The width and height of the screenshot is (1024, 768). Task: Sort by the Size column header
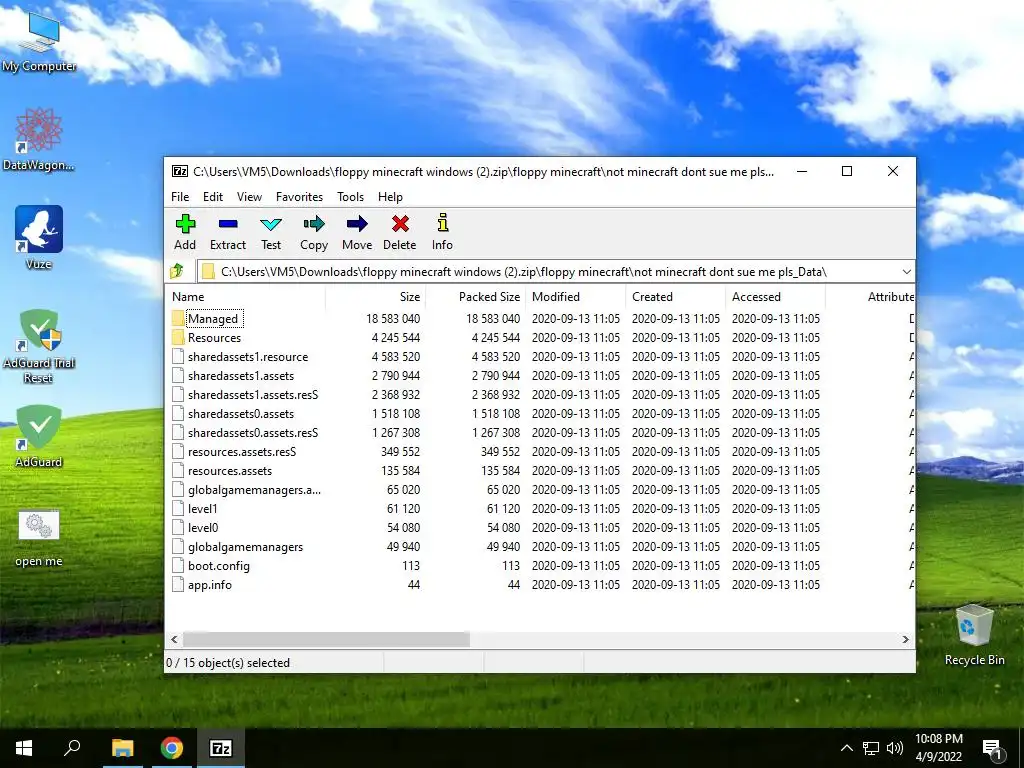(x=376, y=296)
